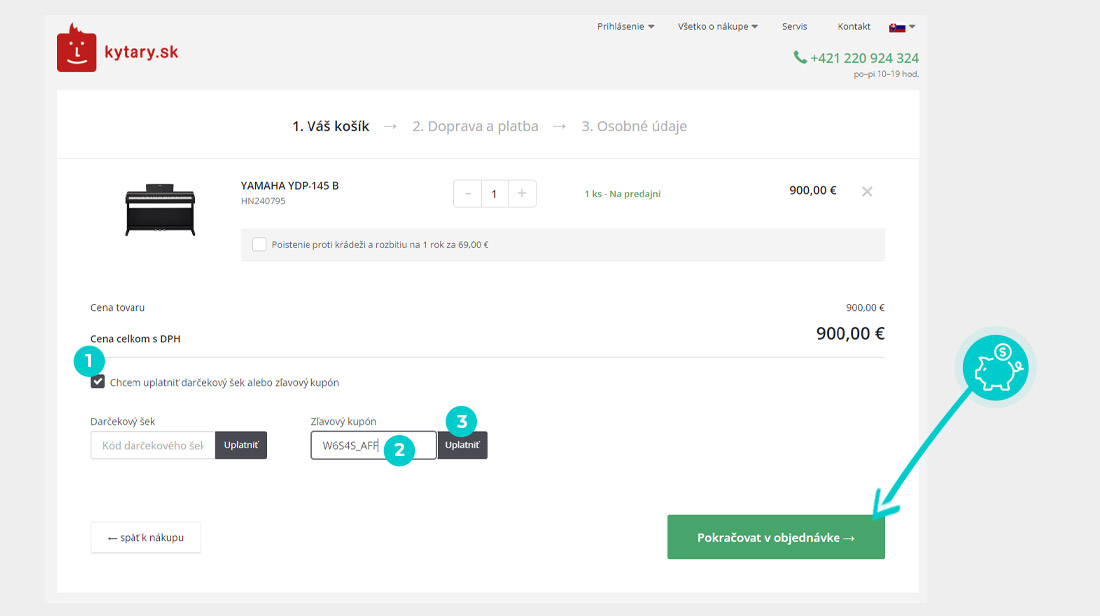The image size is (1100, 616).
Task: Click the product code HN240795
Action: click(263, 201)
